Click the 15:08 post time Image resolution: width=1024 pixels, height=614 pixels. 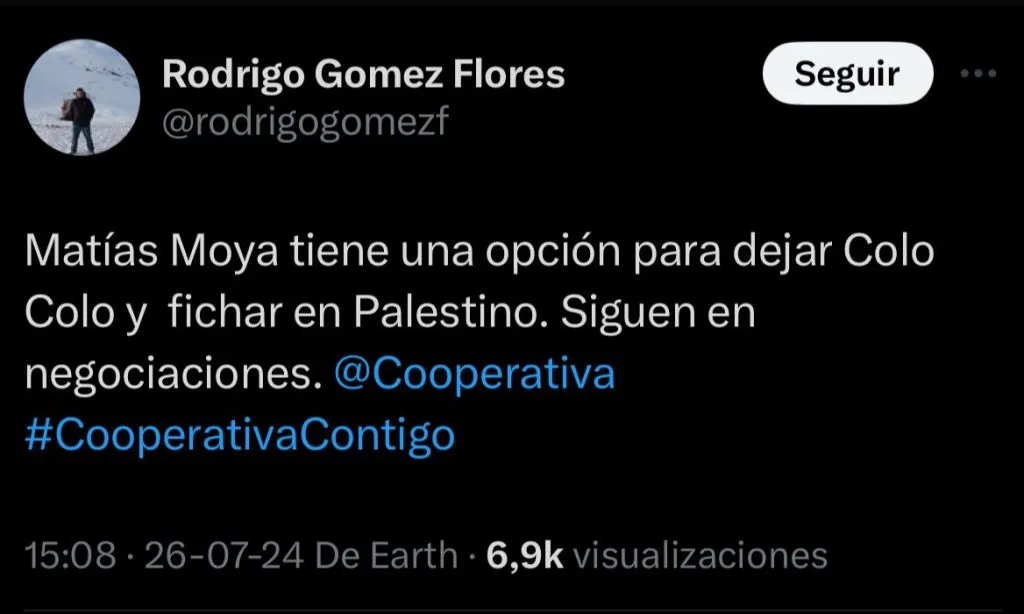(x=71, y=556)
